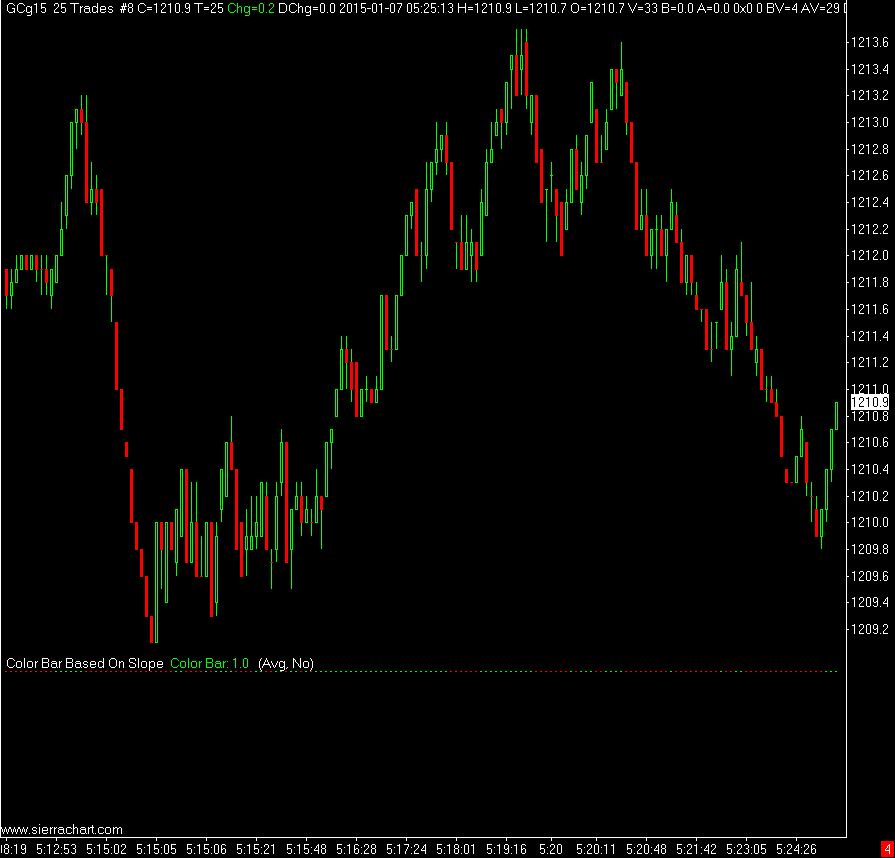The image size is (895, 858).
Task: Click the L=1210.7 low value in header
Action: point(540,9)
